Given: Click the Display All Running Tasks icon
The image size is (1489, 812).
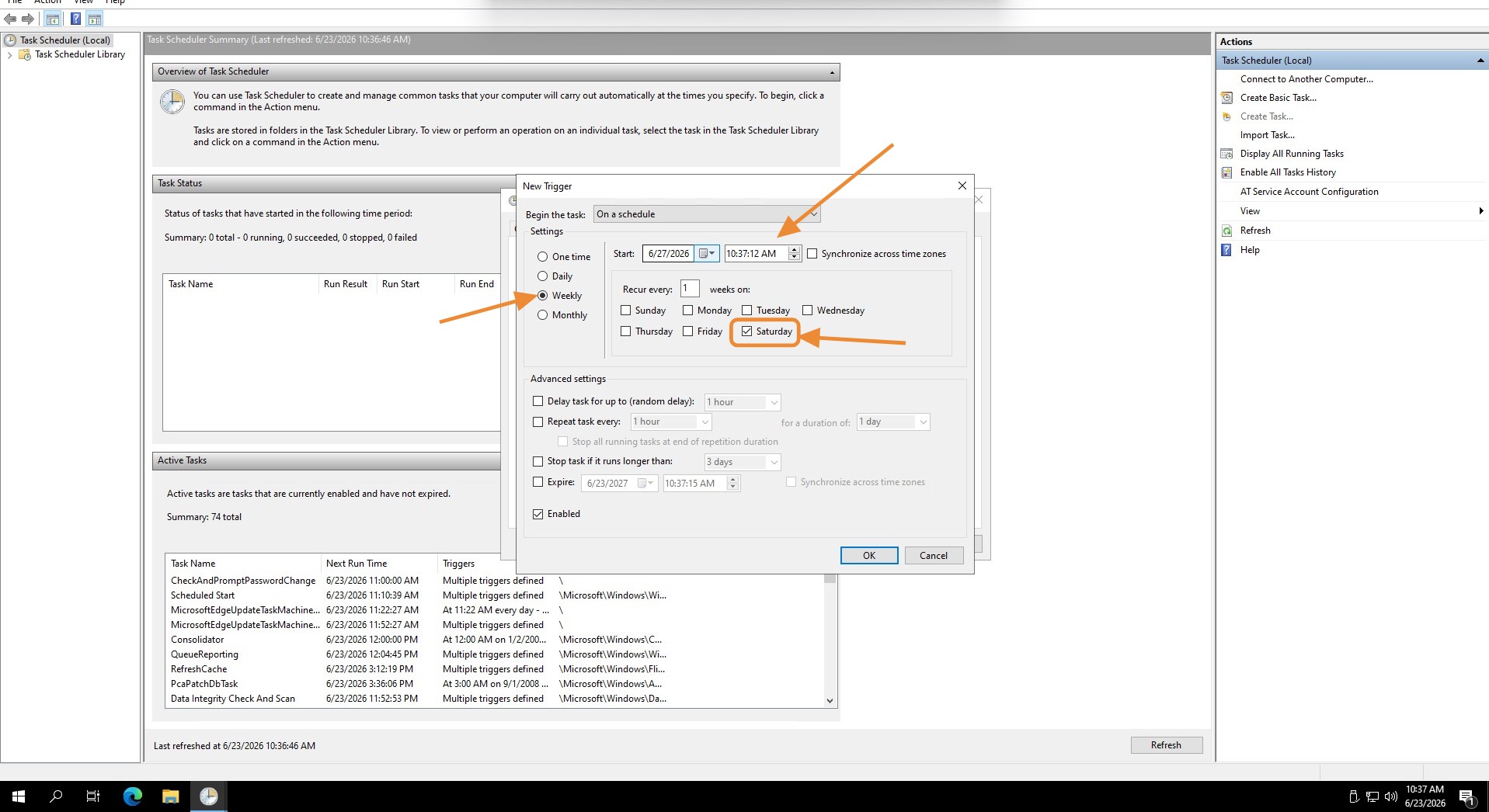Looking at the screenshot, I should pos(1226,154).
